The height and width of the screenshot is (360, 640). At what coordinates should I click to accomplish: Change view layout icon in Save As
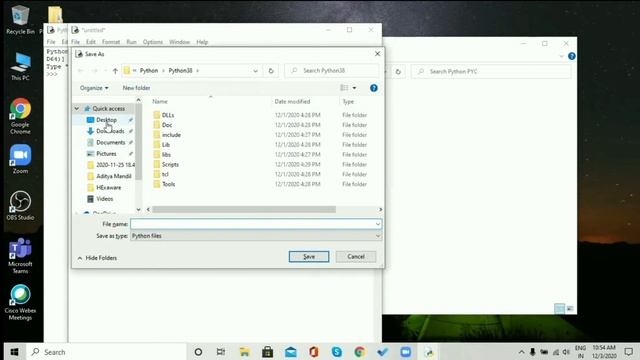point(344,88)
